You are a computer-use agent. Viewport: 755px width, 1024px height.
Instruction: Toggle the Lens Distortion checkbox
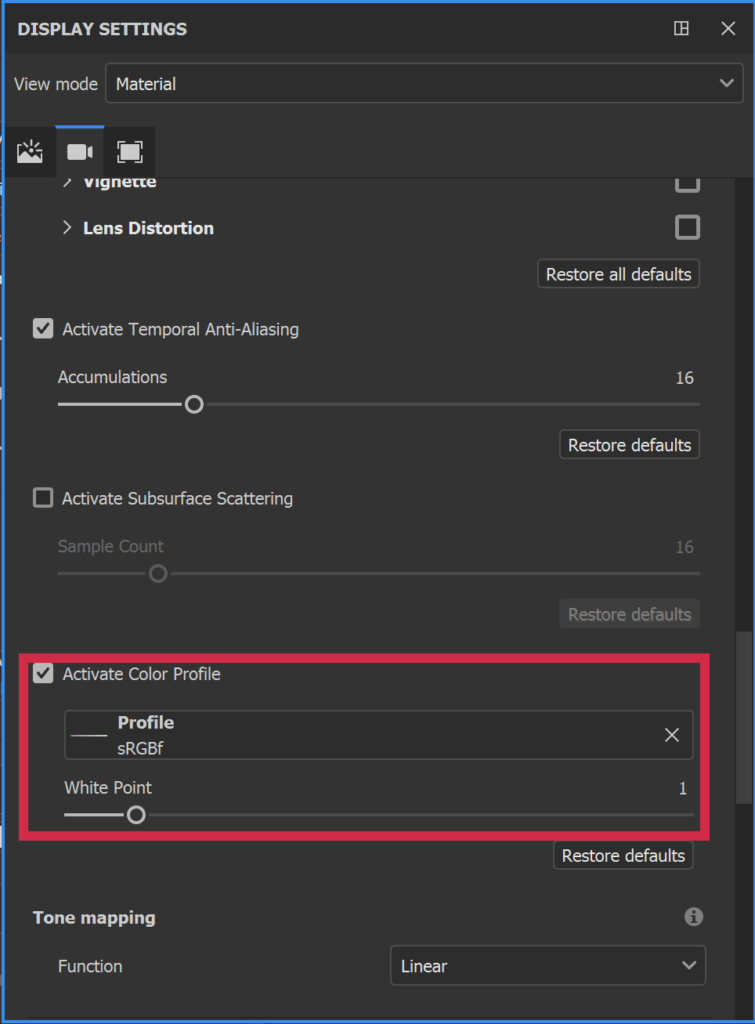click(x=687, y=228)
